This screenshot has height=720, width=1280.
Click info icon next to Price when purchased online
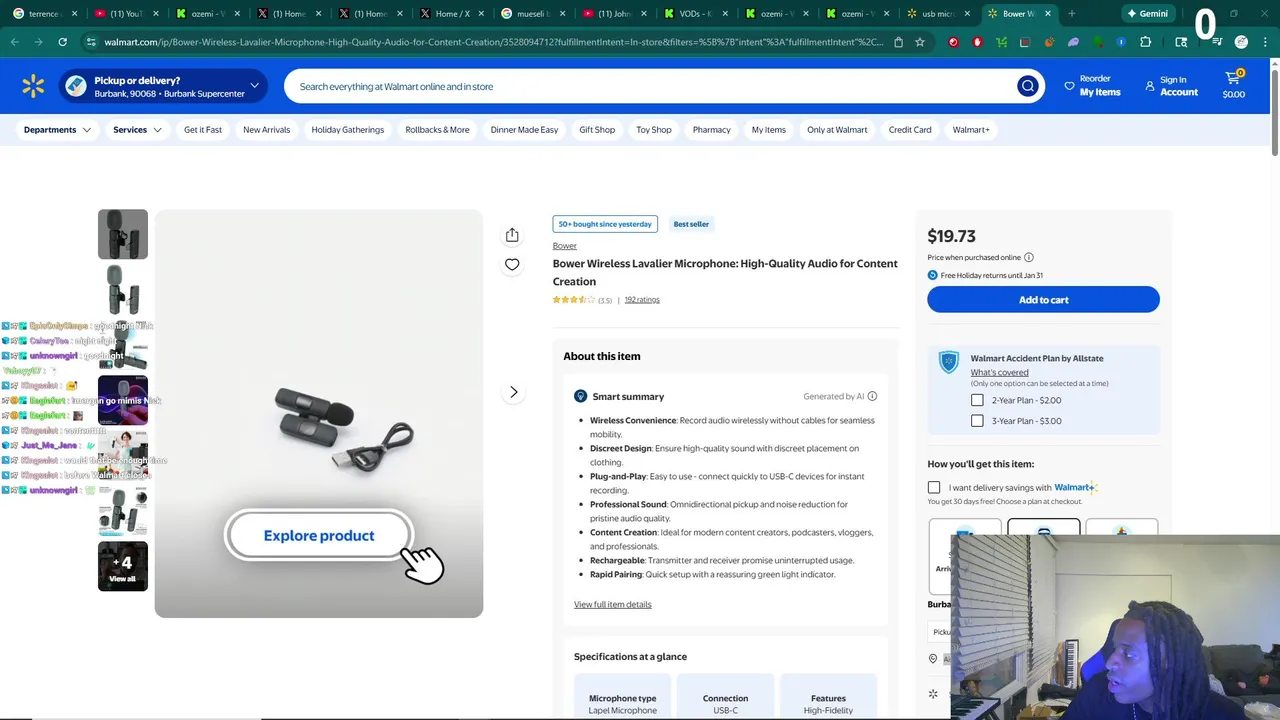coord(1028,258)
